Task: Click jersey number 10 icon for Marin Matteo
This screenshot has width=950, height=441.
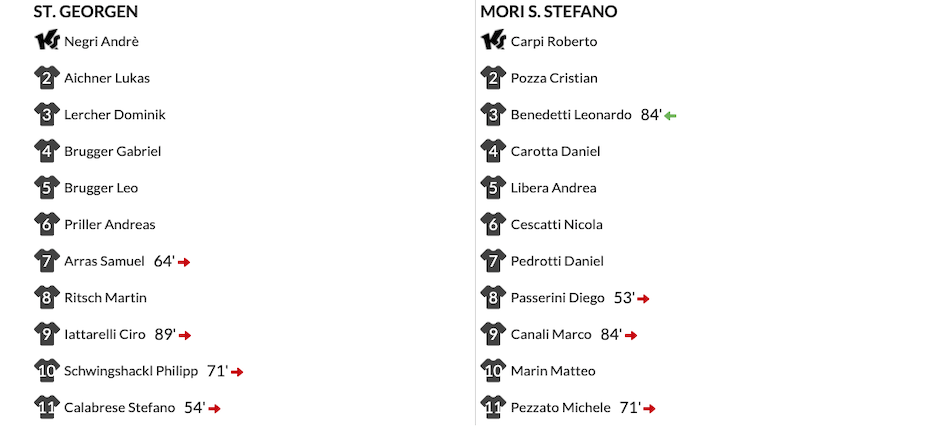Action: point(493,371)
